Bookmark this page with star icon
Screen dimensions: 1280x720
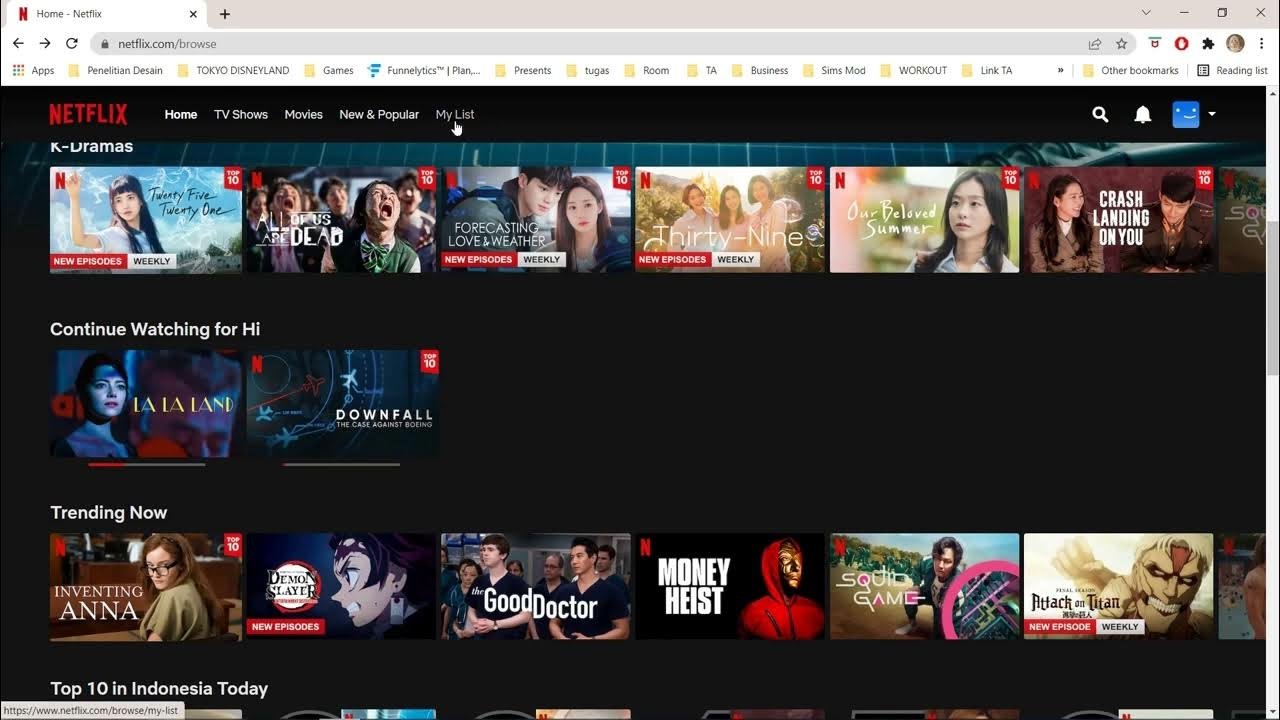pos(1122,44)
